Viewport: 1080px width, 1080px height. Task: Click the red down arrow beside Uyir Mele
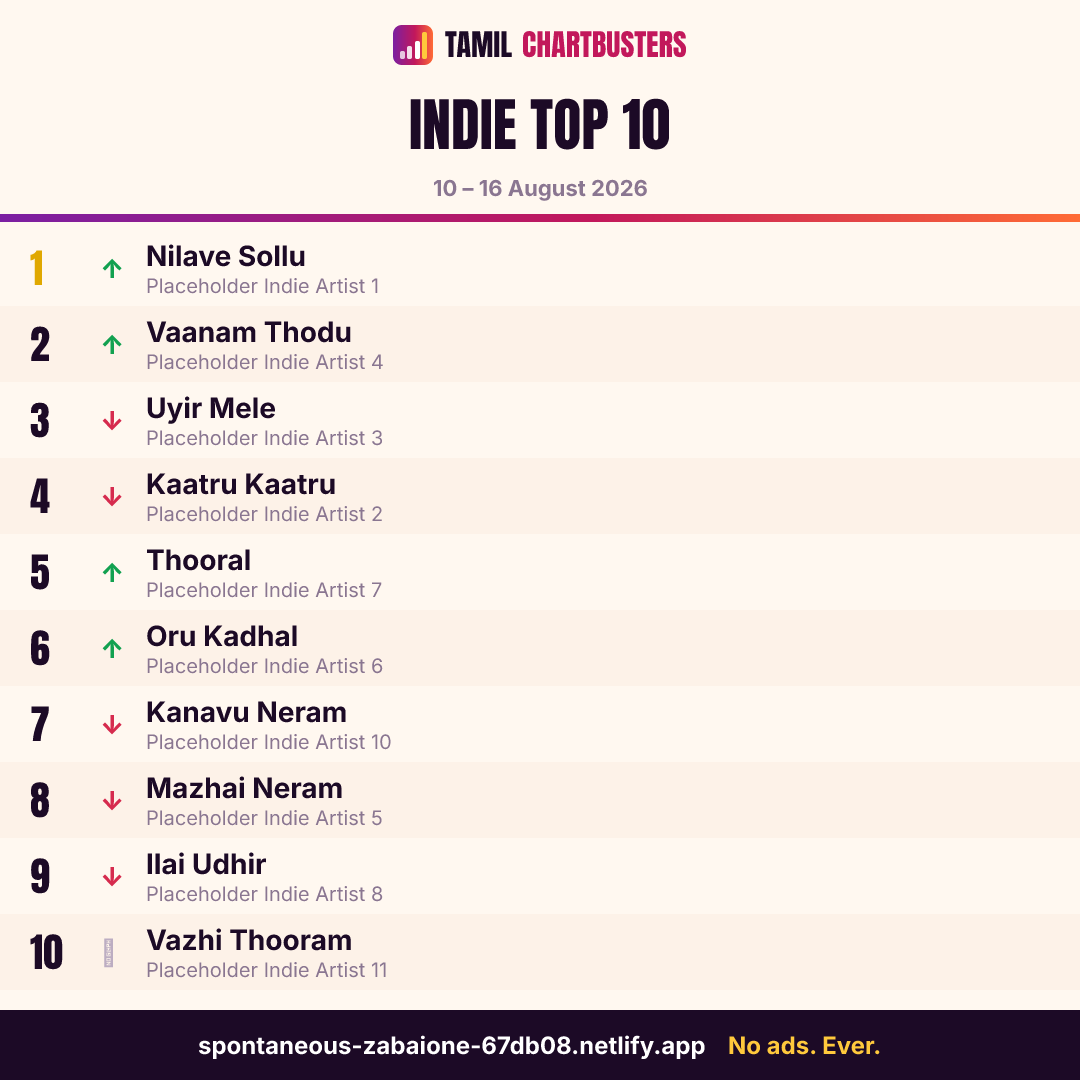(112, 420)
